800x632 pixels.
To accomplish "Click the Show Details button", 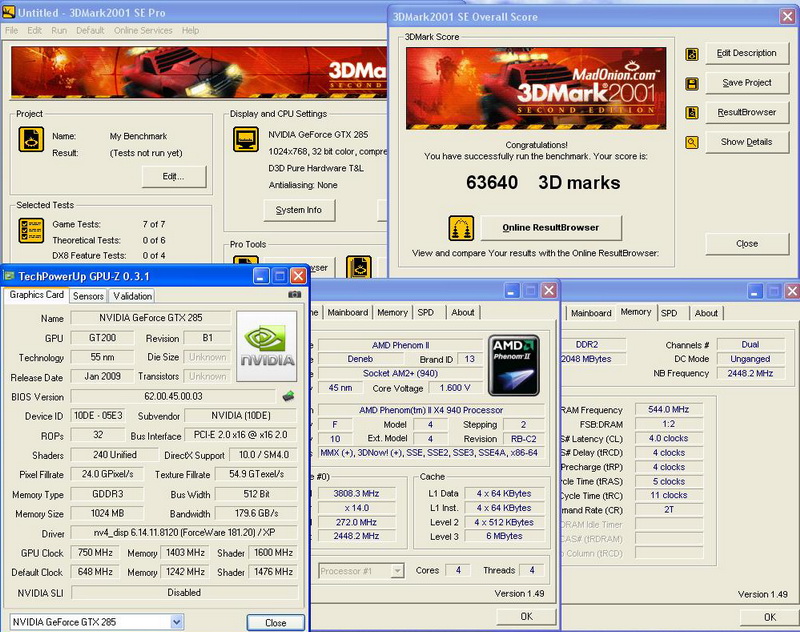I will [x=746, y=142].
